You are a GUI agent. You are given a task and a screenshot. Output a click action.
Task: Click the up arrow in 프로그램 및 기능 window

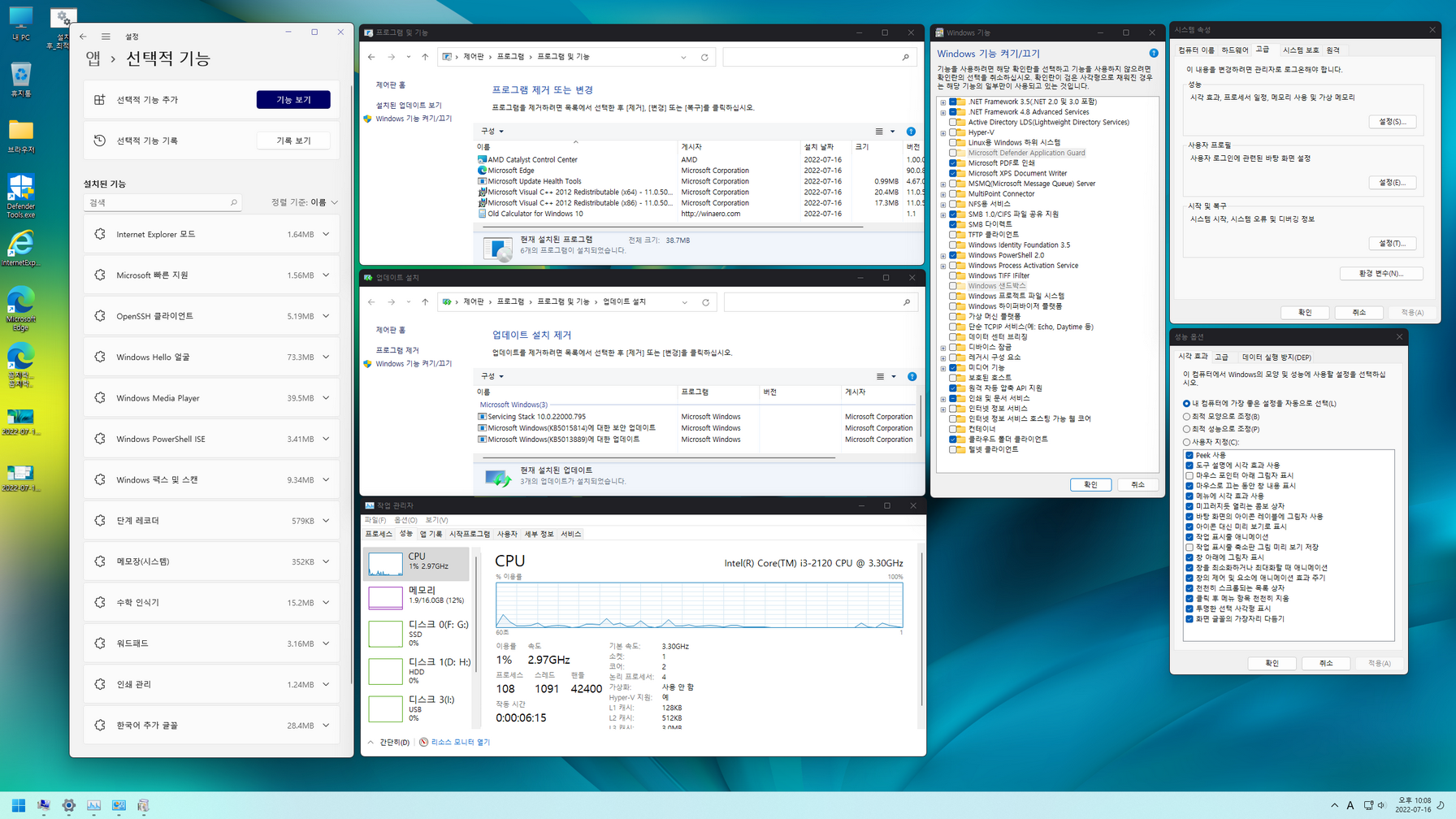(x=425, y=57)
